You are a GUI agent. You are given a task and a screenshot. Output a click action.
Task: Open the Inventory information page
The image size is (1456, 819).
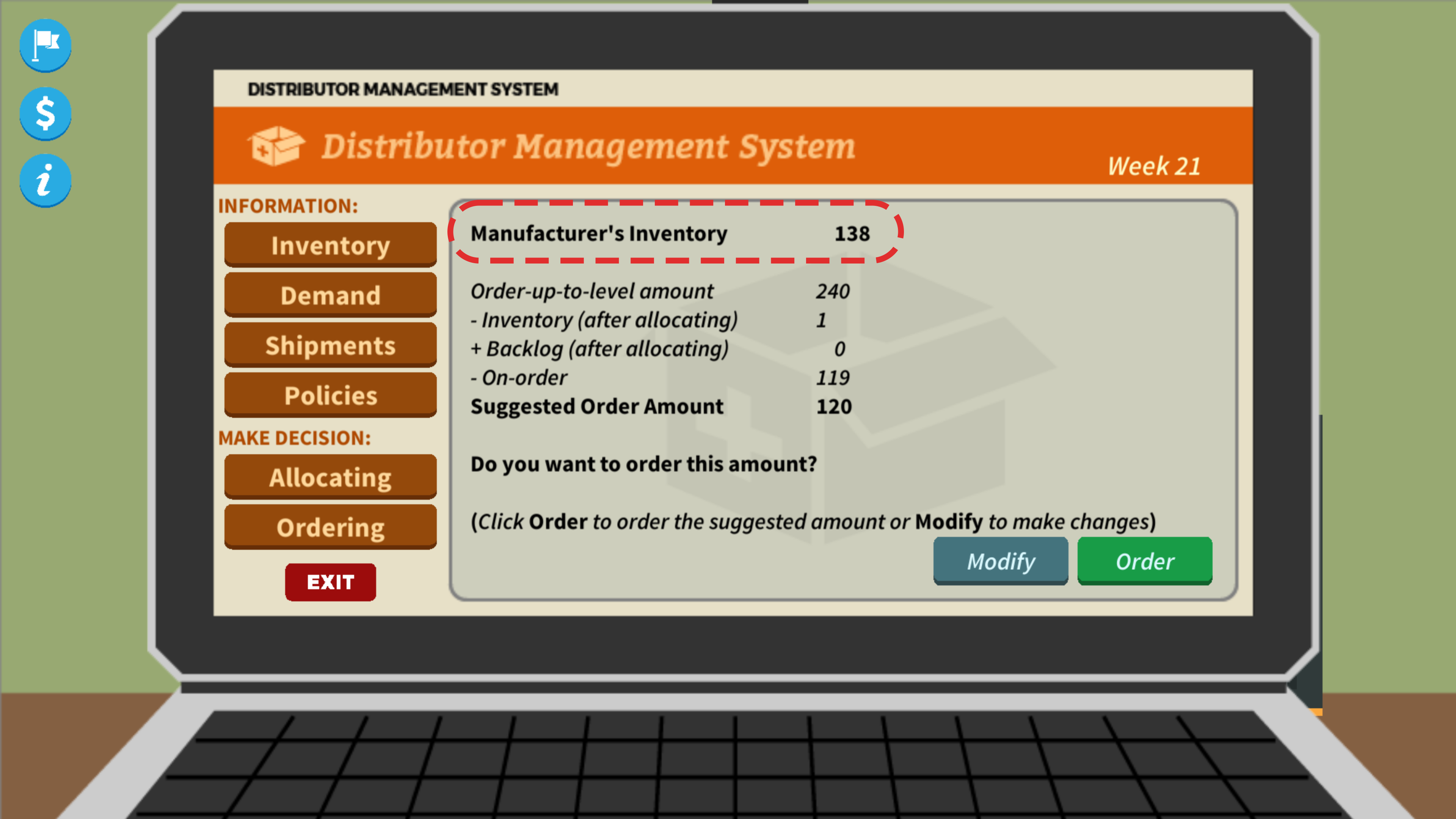coord(330,245)
